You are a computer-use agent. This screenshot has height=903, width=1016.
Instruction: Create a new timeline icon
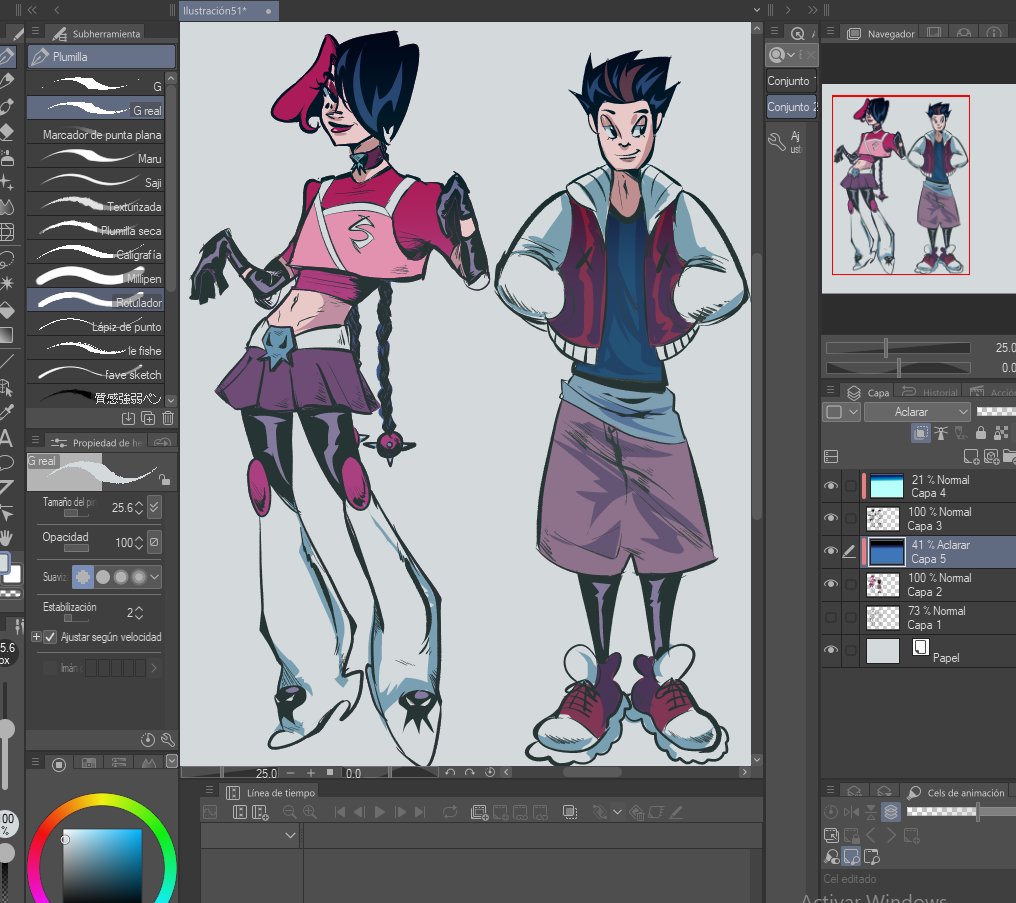(260, 812)
